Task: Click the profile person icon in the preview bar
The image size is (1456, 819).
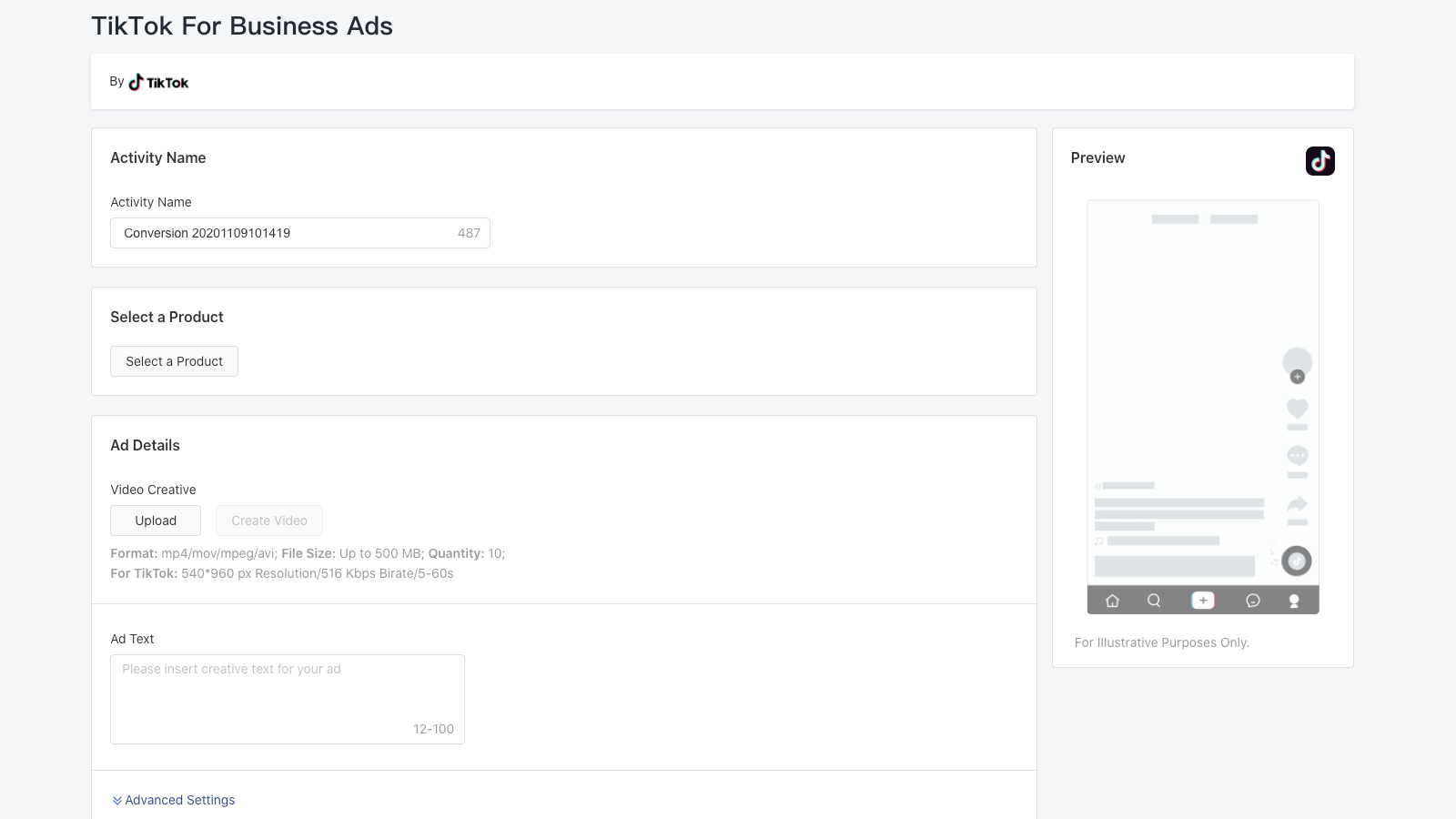Action: point(1294,601)
